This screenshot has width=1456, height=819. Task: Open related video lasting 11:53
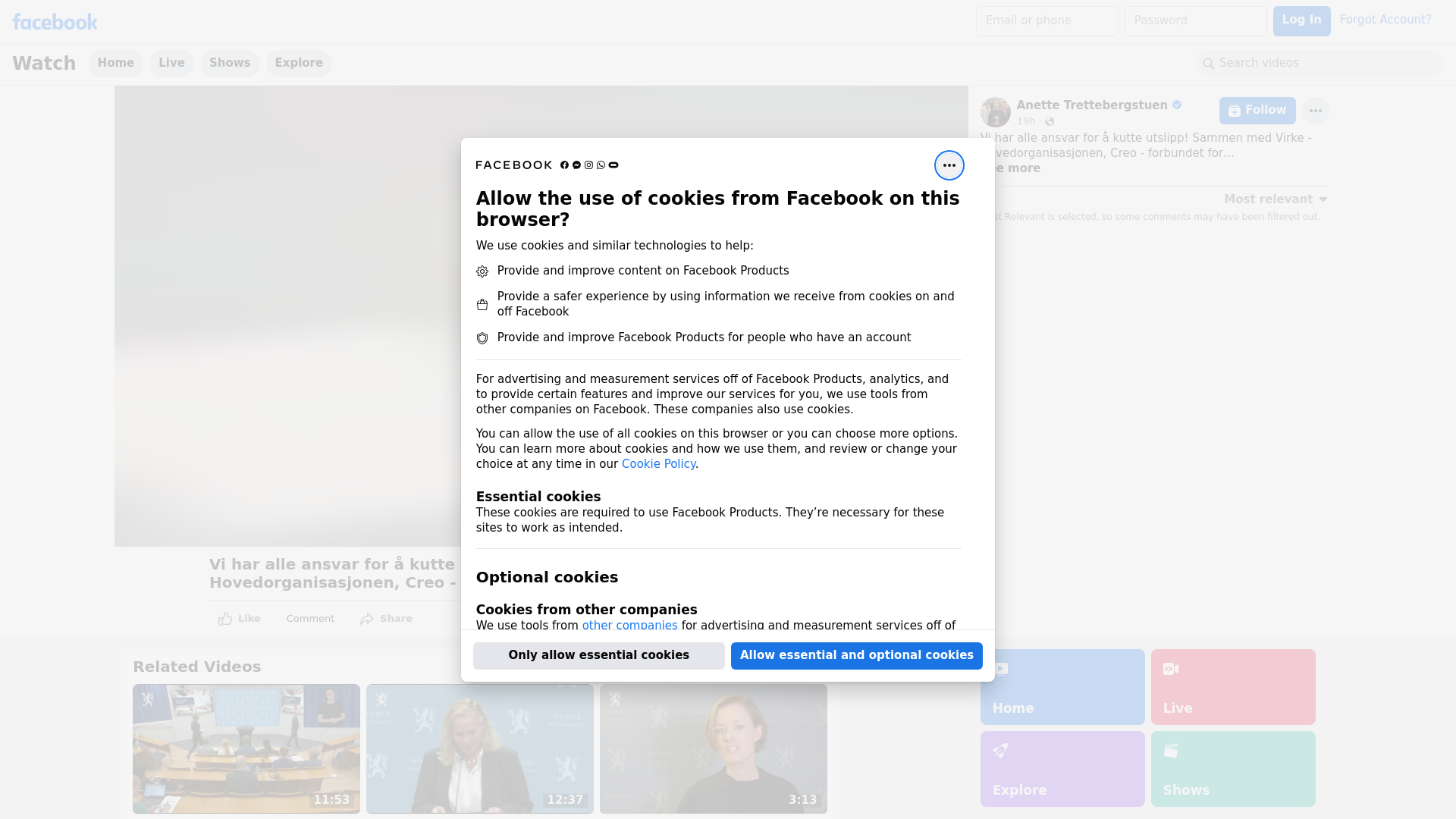pyautogui.click(x=246, y=749)
